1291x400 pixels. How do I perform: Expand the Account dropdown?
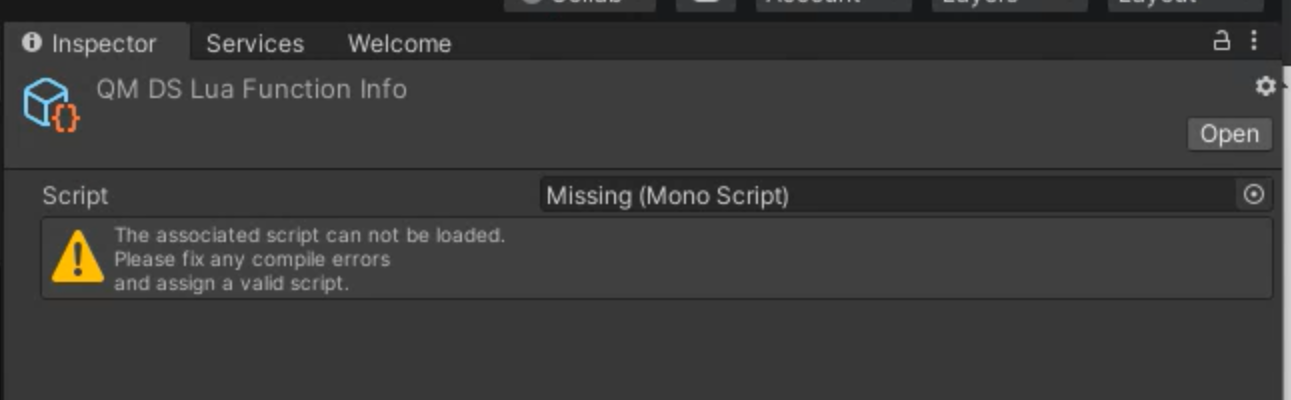834,4
